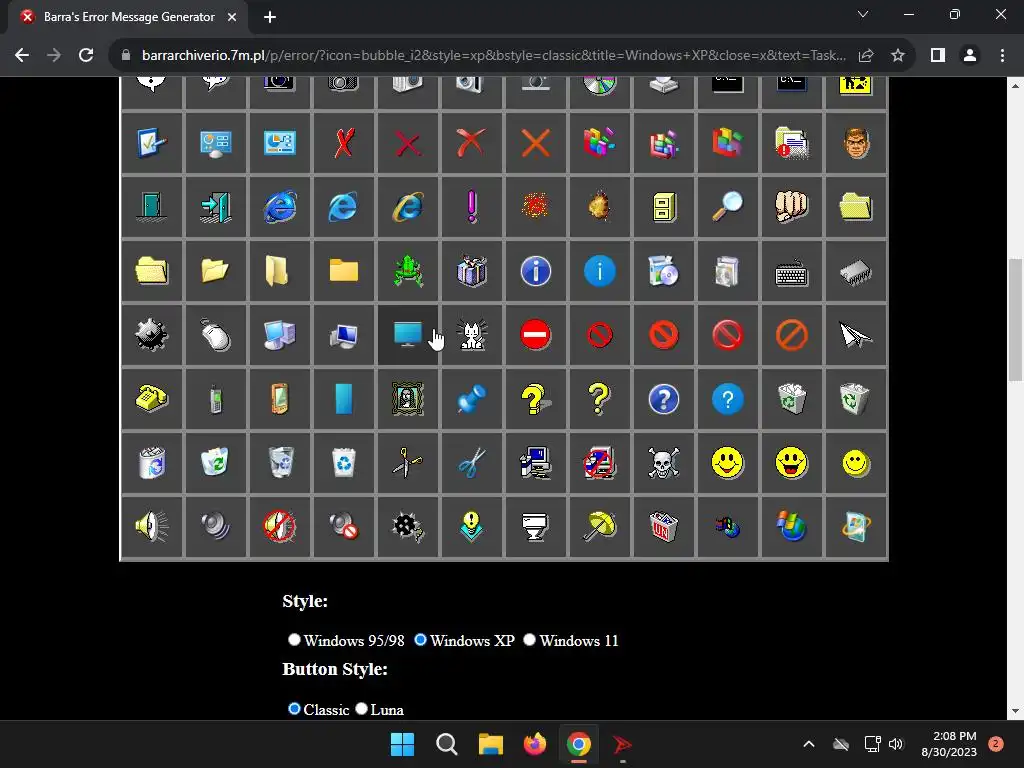Choose the red stop minus sign icon
This screenshot has height=768, width=1024.
[x=536, y=334]
